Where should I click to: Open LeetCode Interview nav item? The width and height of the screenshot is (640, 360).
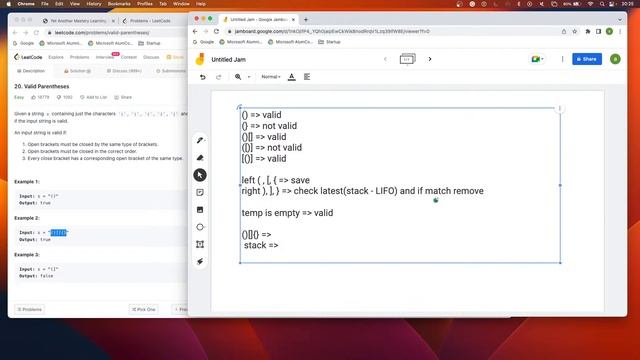104,57
